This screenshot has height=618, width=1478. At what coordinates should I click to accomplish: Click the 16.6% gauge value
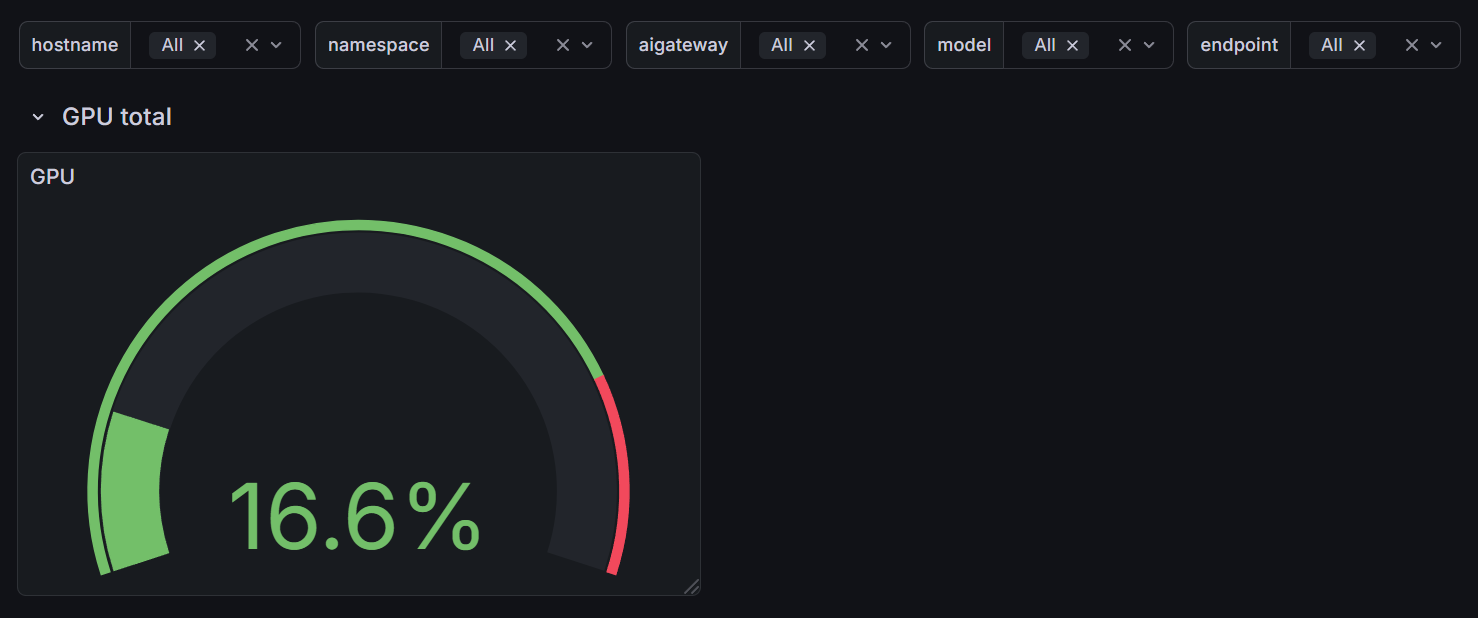pyautogui.click(x=355, y=517)
